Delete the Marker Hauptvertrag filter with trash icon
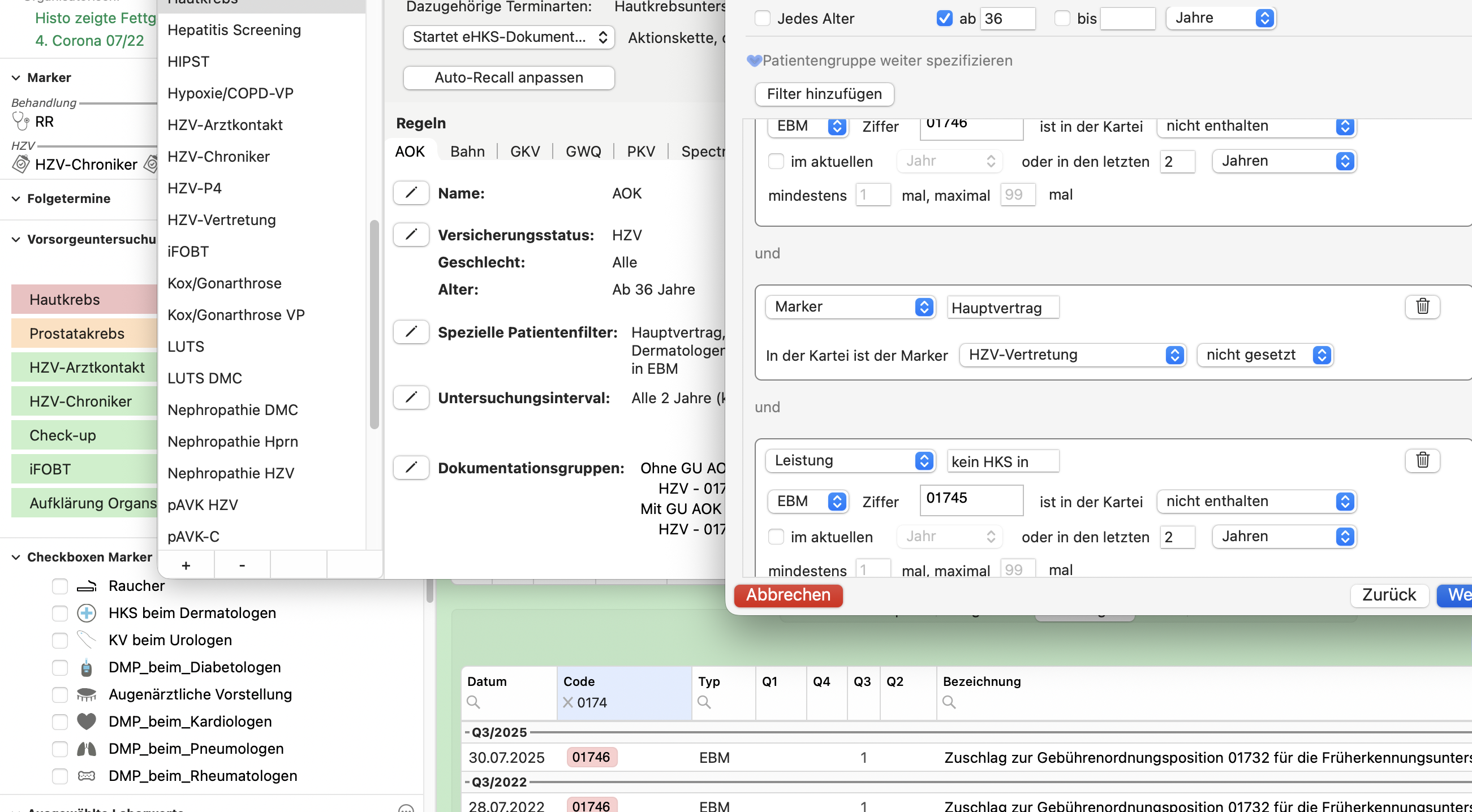 tap(1422, 306)
